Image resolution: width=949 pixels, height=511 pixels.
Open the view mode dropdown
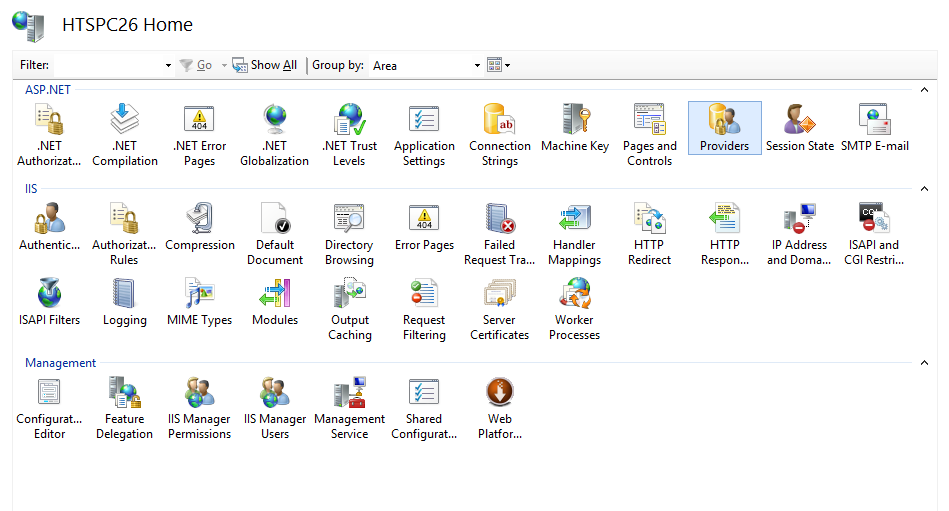click(x=499, y=65)
